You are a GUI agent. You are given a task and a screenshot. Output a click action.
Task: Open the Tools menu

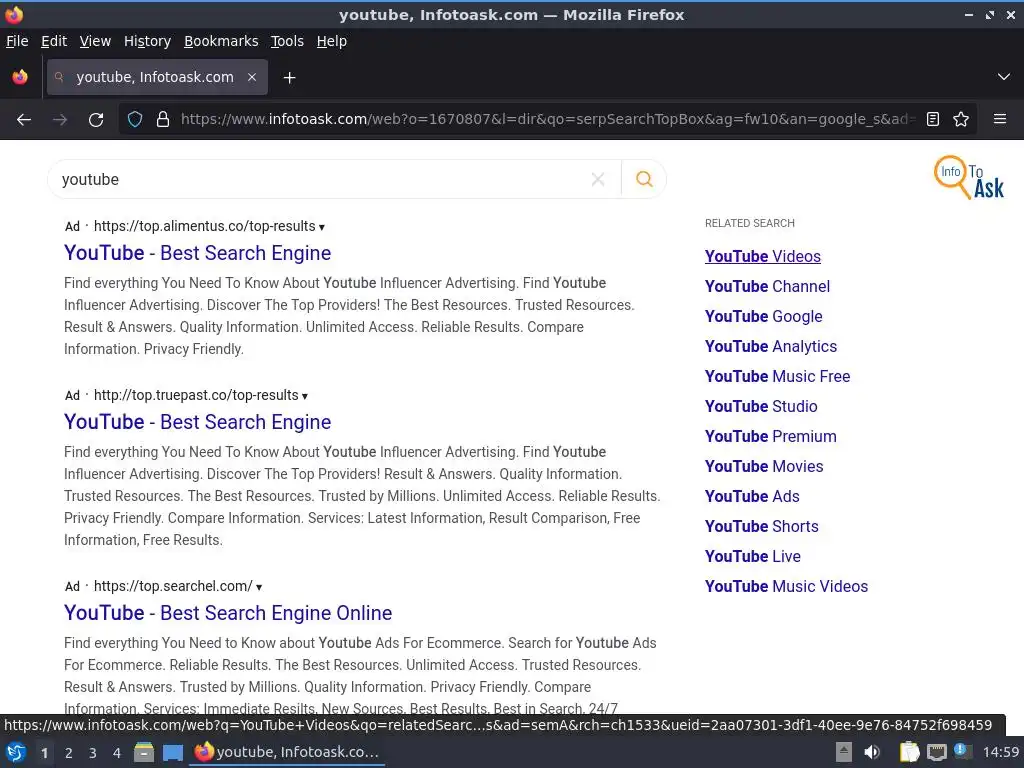pos(287,41)
